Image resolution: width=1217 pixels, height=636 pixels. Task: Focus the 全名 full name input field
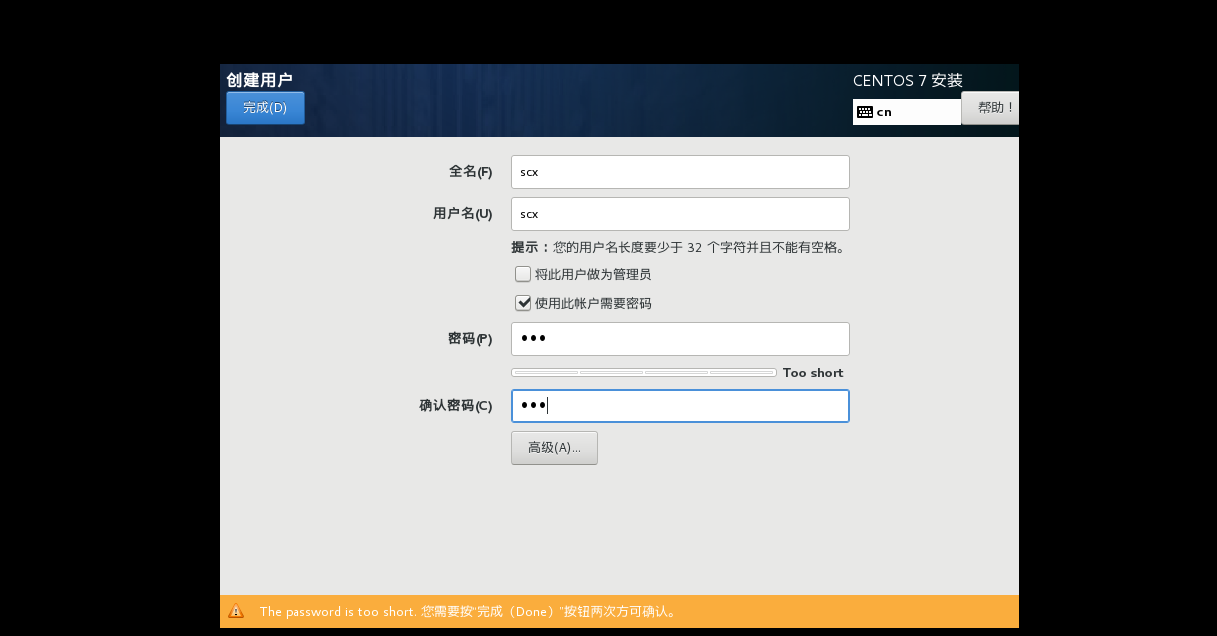pyautogui.click(x=680, y=172)
